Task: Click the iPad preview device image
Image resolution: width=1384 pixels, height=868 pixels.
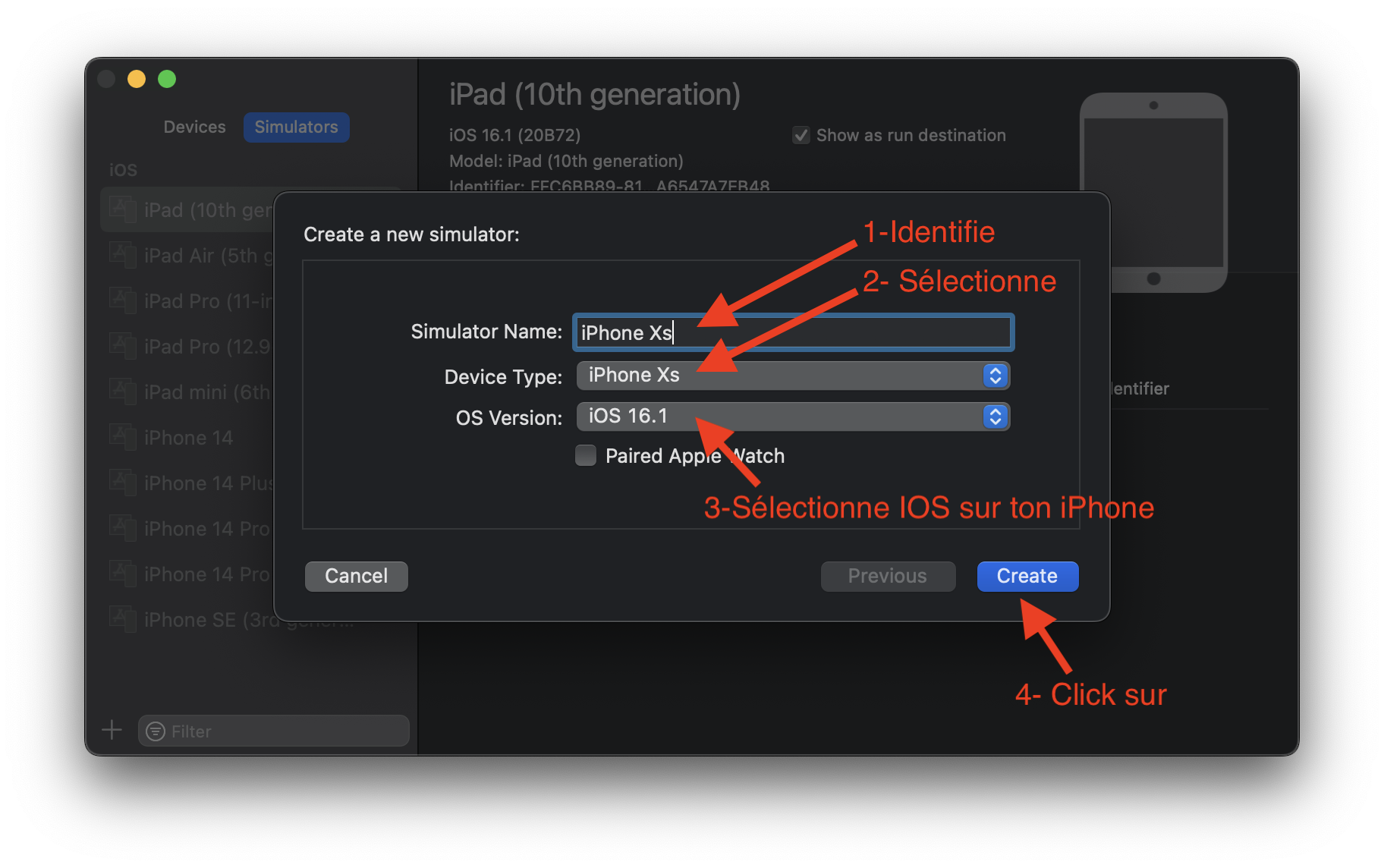Action: [x=1153, y=192]
